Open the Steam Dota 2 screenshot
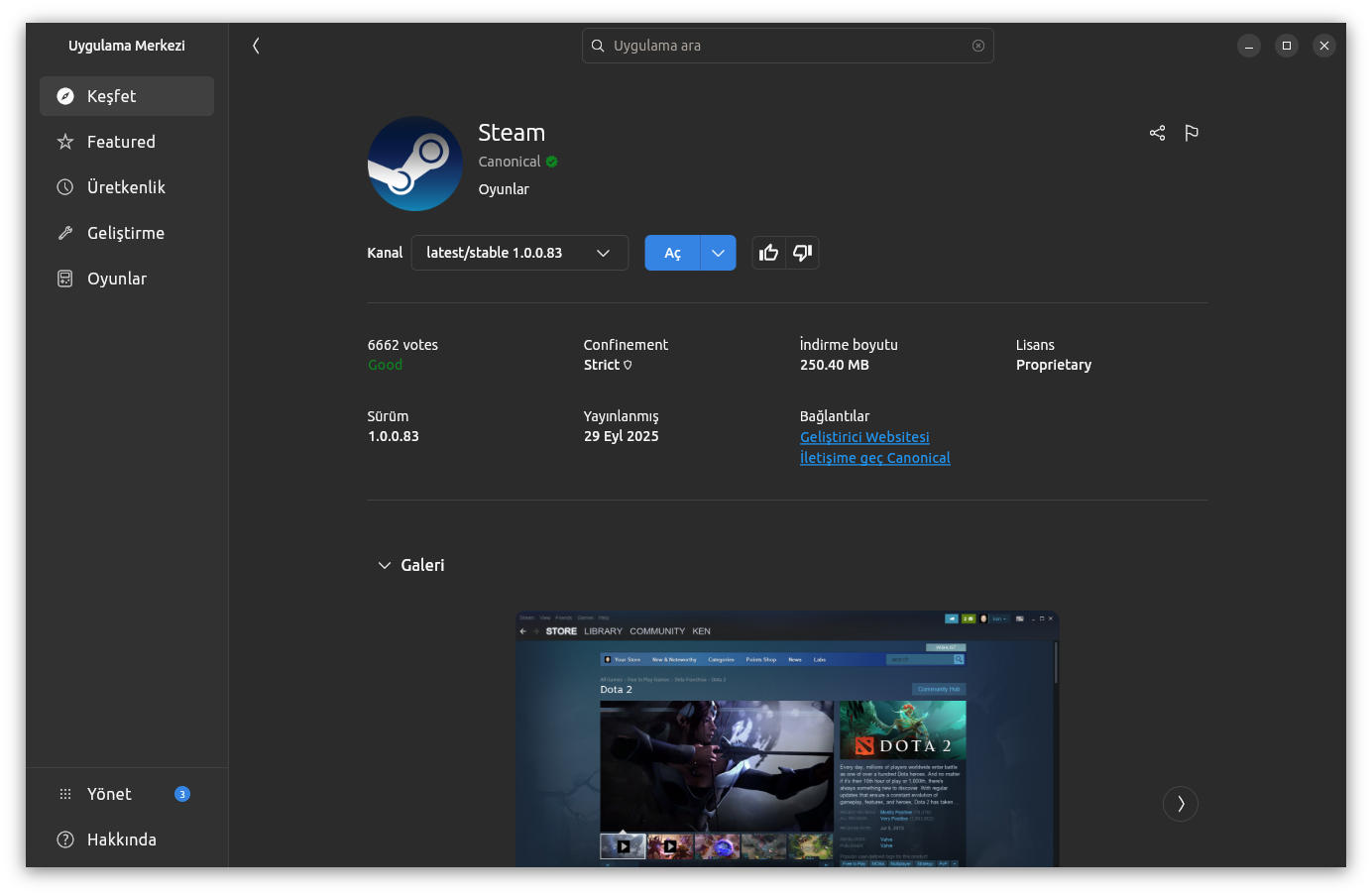1372x896 pixels. [x=787, y=738]
